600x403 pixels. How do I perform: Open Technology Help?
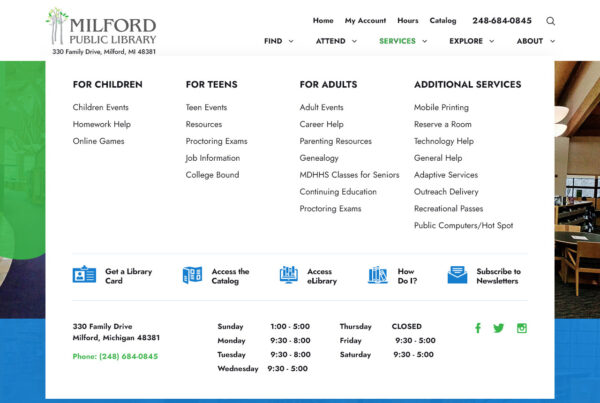point(444,141)
